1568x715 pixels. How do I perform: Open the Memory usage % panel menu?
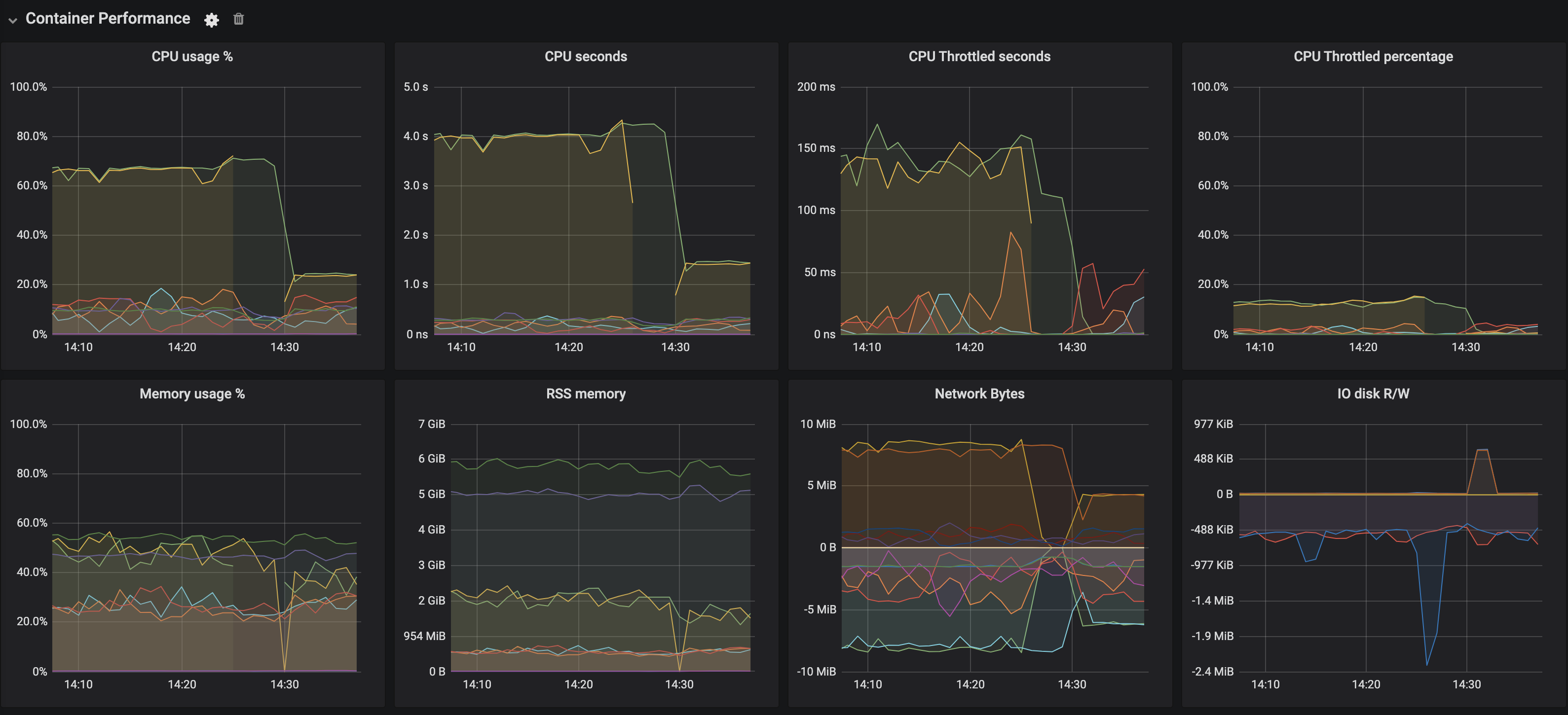(192, 393)
